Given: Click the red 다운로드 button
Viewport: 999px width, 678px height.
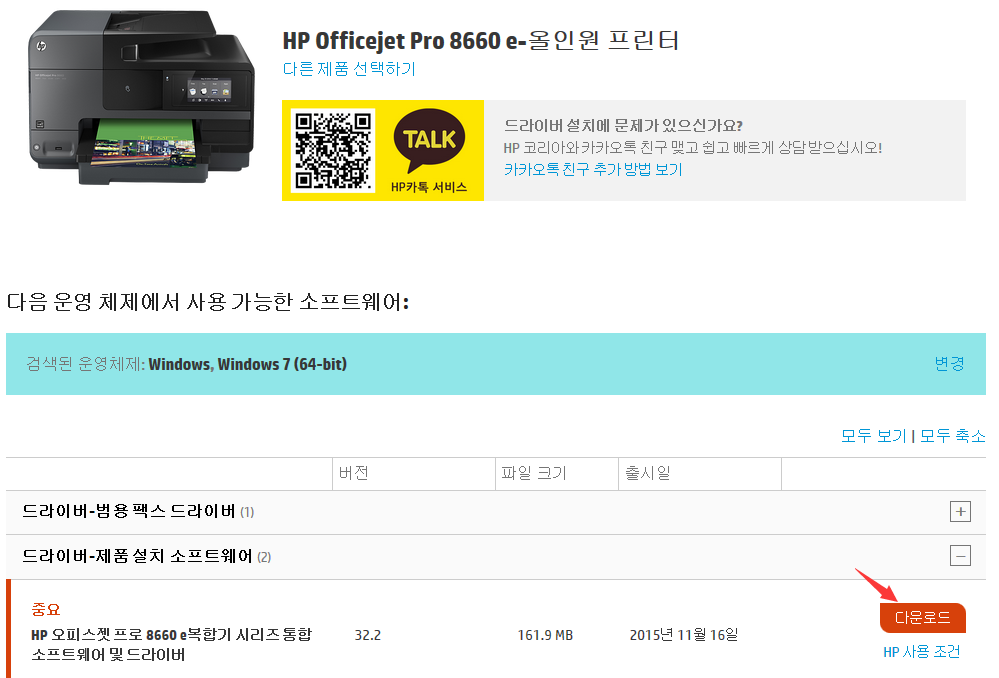Looking at the screenshot, I should (x=923, y=617).
